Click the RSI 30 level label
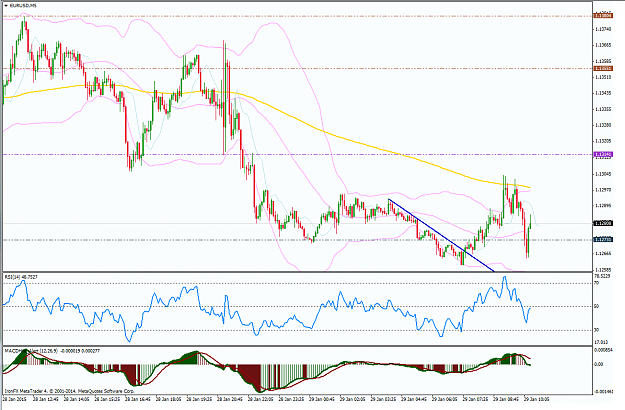Viewport: 625px width, 410px height. pyautogui.click(x=597, y=330)
